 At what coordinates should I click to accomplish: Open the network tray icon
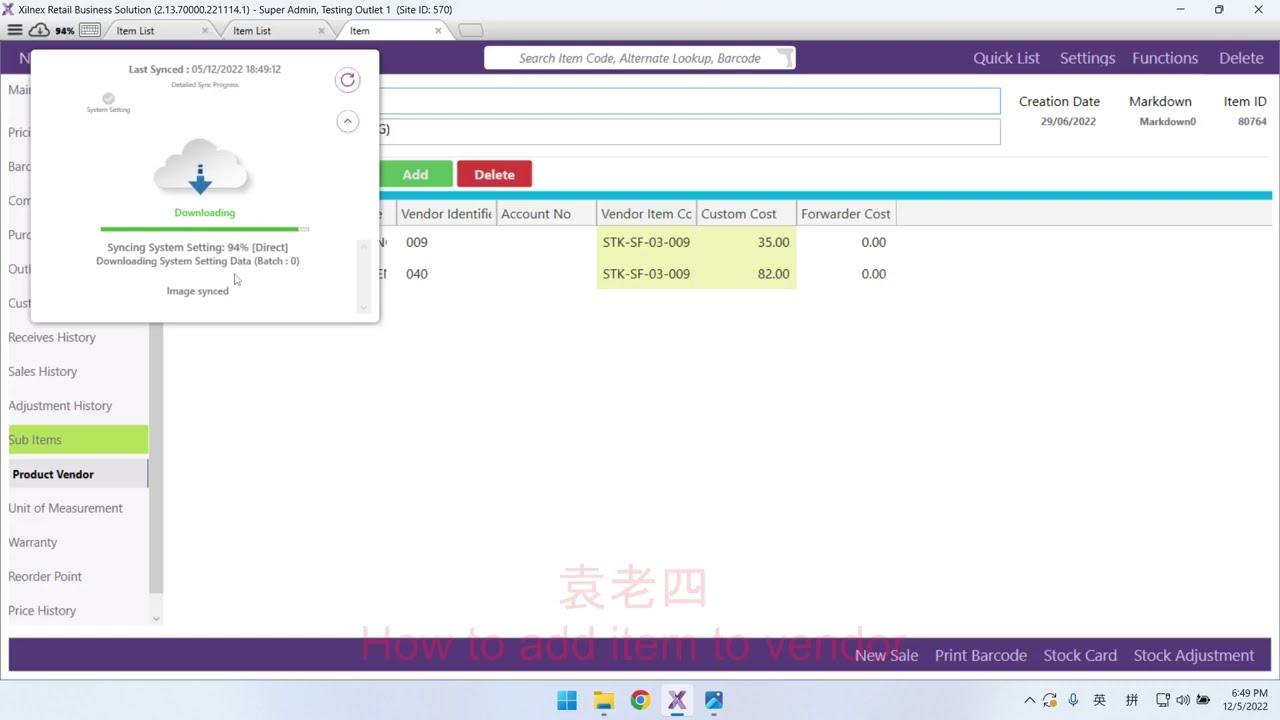tap(1163, 700)
